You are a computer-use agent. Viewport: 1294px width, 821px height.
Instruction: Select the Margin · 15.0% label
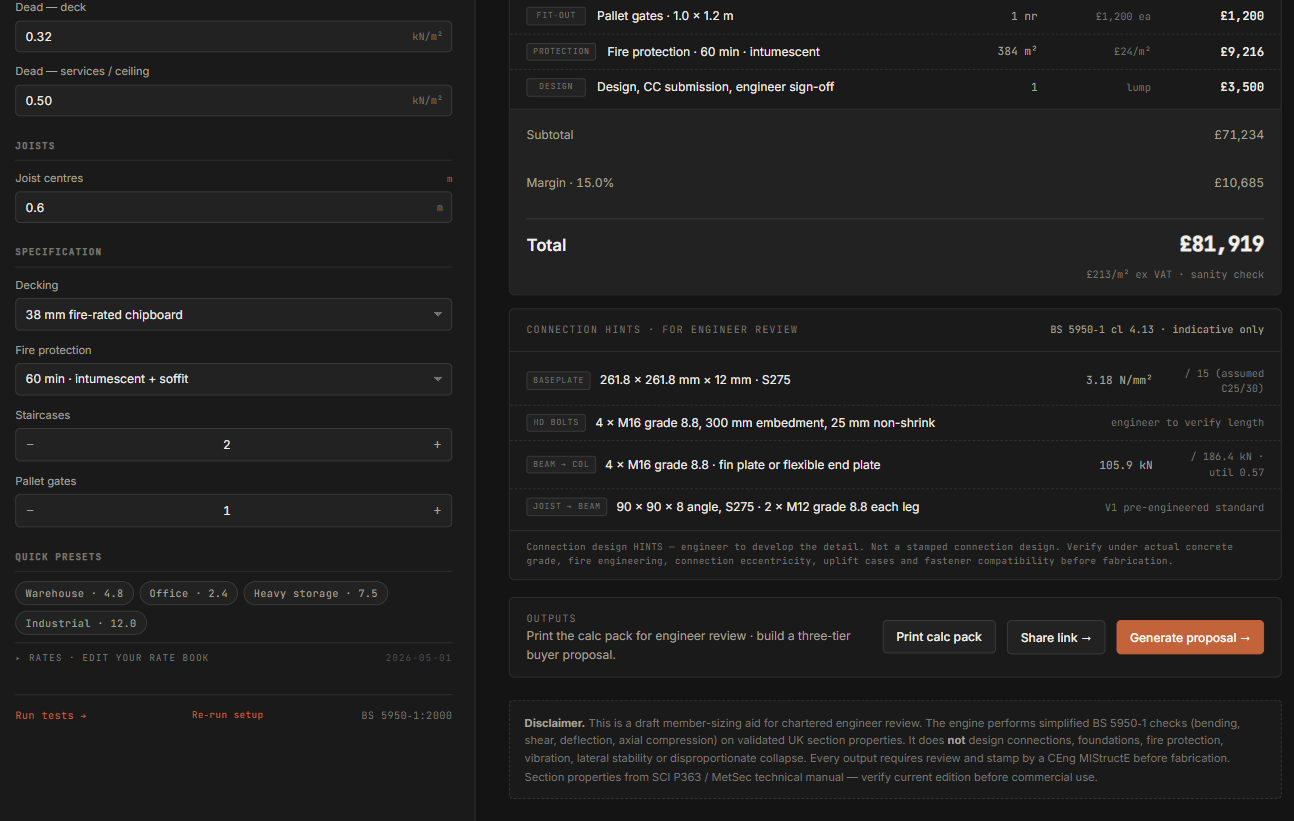[570, 183]
